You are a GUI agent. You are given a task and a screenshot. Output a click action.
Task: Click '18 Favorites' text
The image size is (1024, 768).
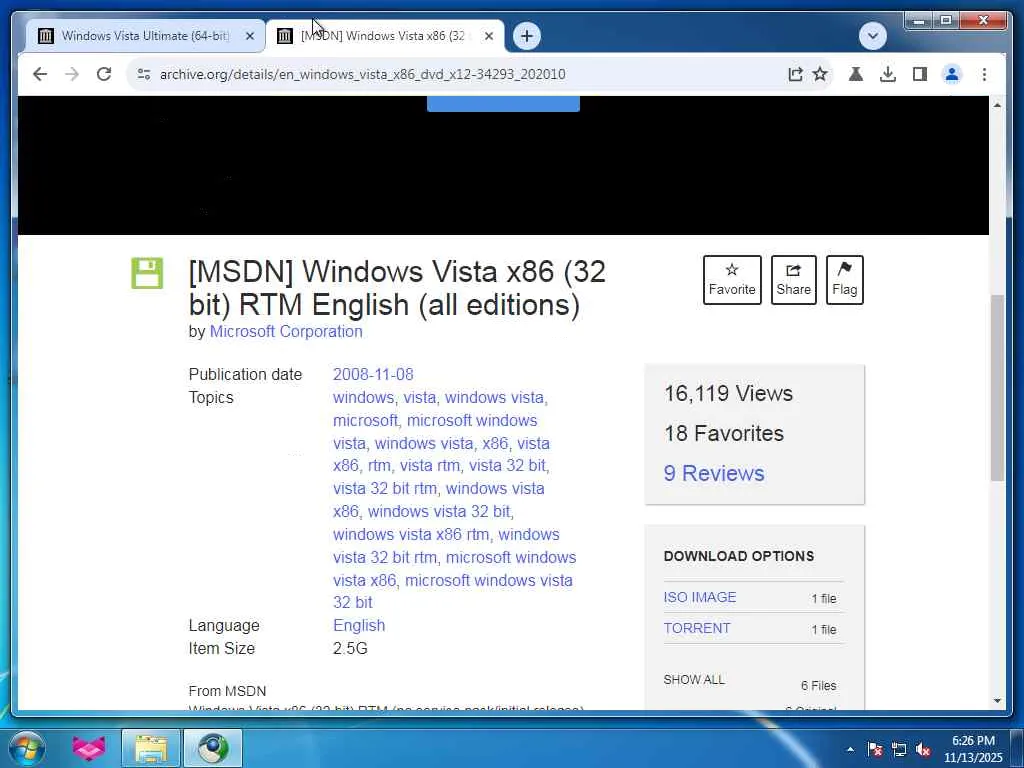(724, 433)
